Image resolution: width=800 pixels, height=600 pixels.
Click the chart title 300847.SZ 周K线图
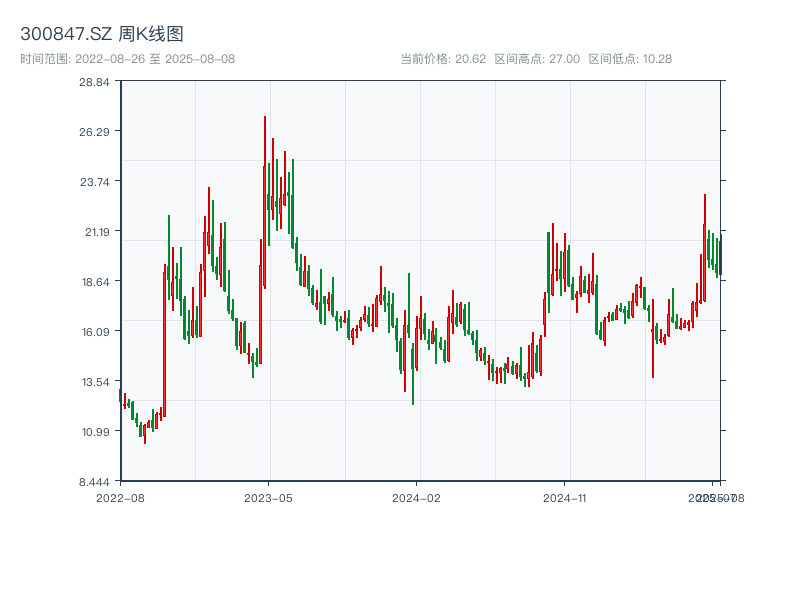102,34
